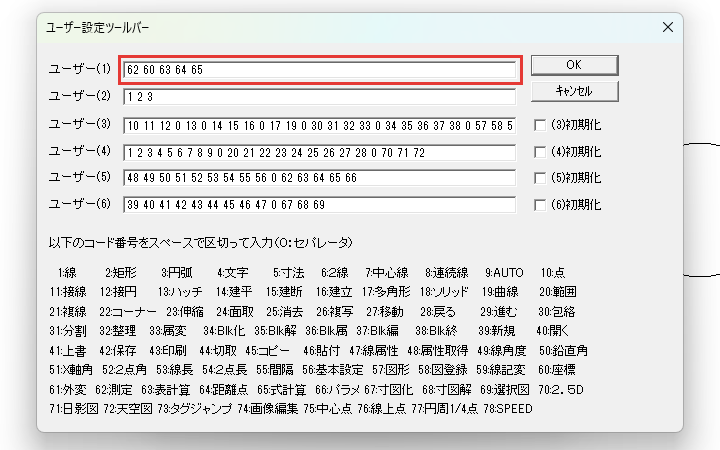
Task: Click the code text 22:コーナー
Action: coord(128,312)
